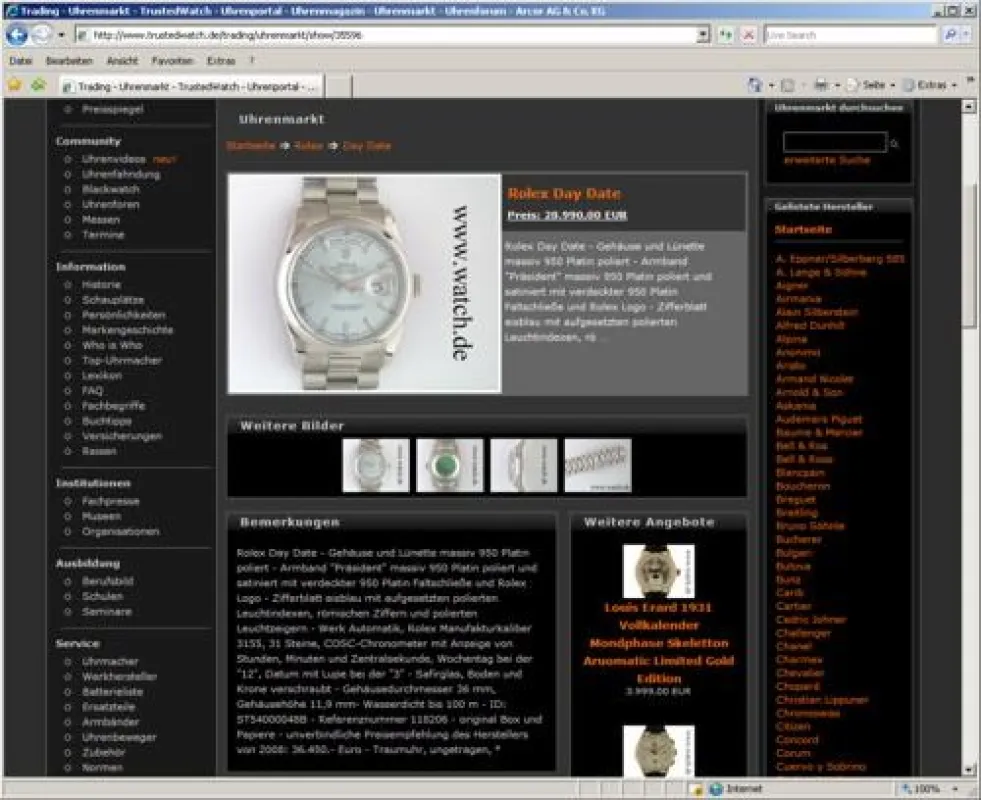This screenshot has height=800, width=981.
Task: Open the bracelet thumbnail image
Action: tap(597, 465)
